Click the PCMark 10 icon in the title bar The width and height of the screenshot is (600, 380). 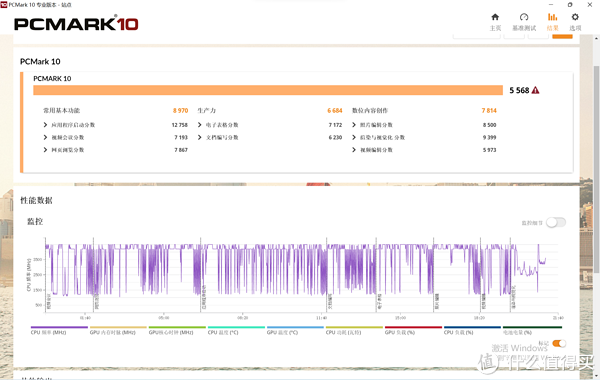[3, 5]
